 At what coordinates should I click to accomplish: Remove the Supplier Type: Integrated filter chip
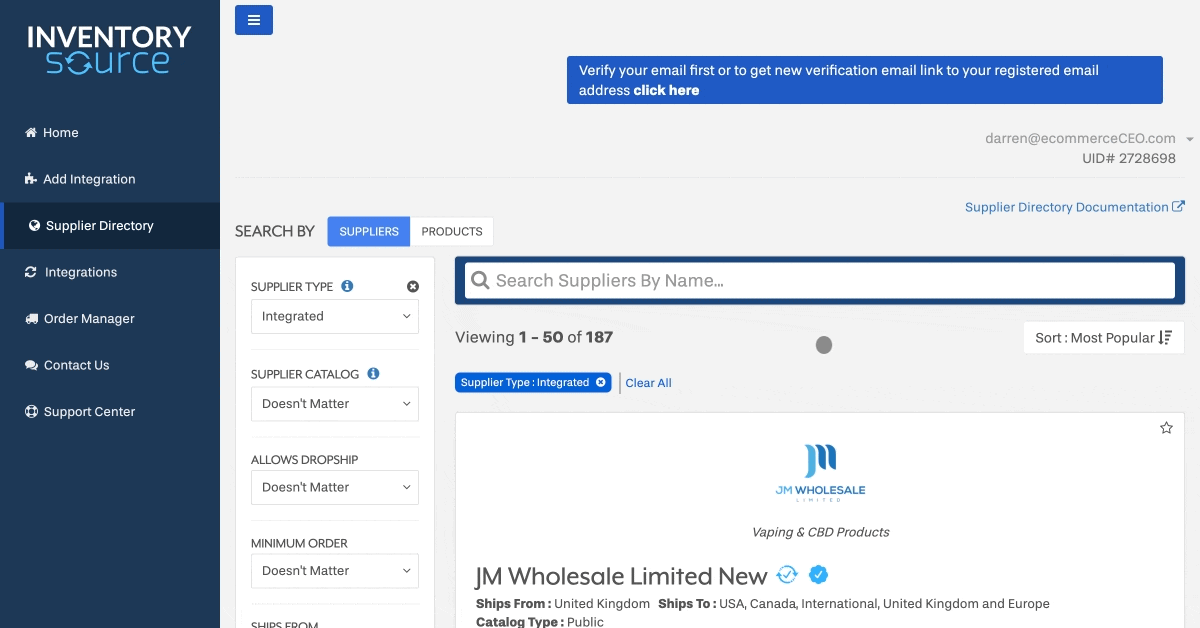[x=600, y=382]
